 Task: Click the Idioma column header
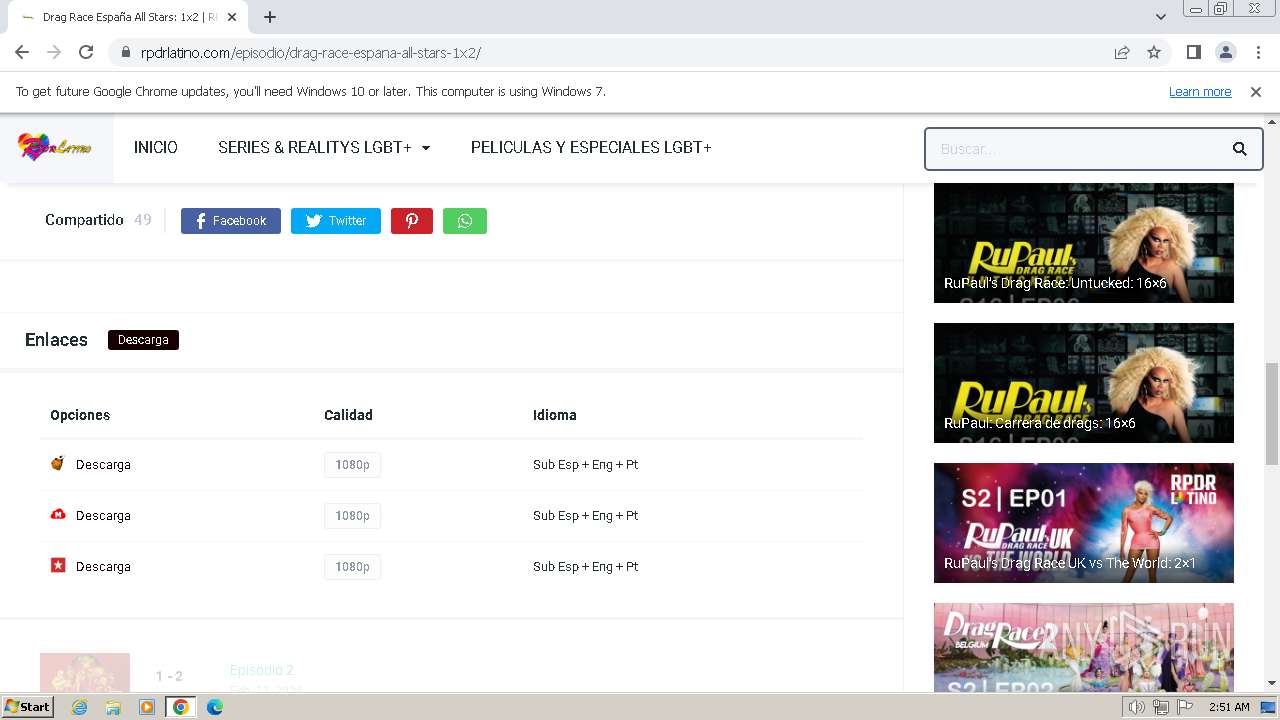point(555,415)
